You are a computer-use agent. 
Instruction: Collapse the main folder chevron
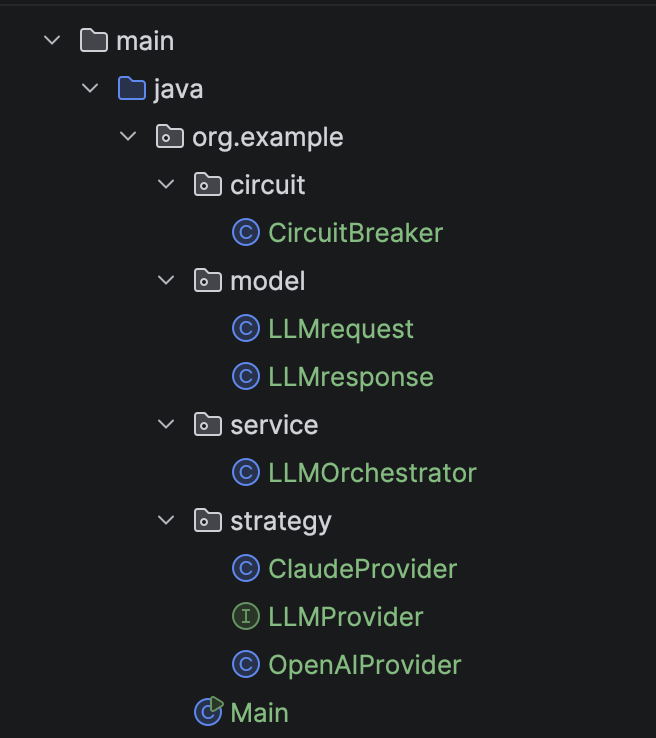click(x=52, y=40)
